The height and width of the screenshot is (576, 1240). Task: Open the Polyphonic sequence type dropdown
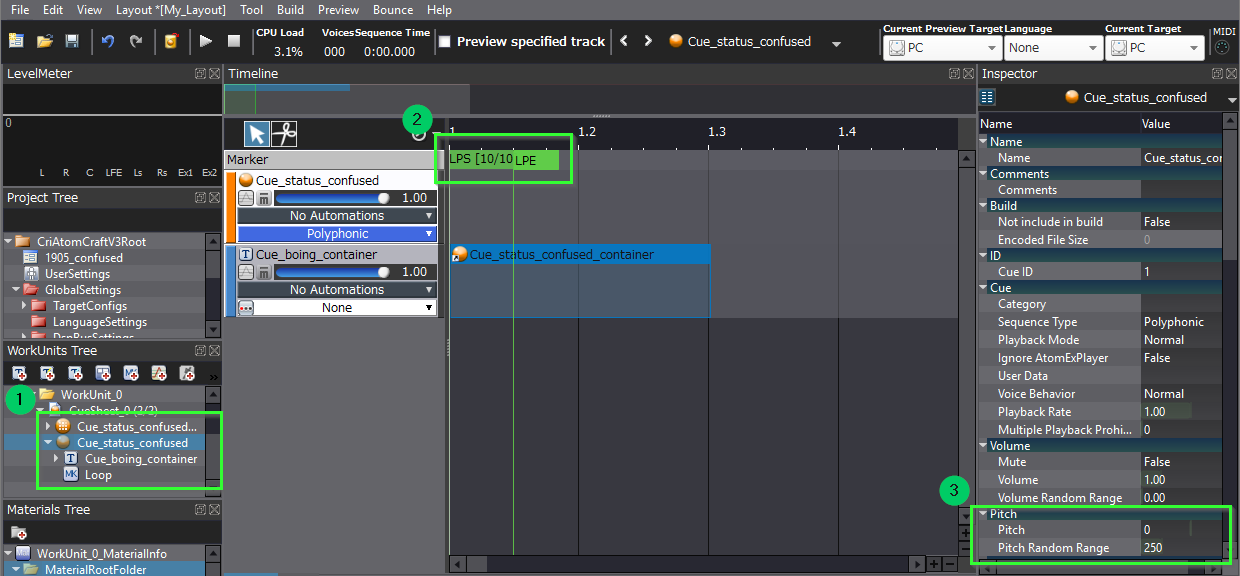tap(337, 234)
